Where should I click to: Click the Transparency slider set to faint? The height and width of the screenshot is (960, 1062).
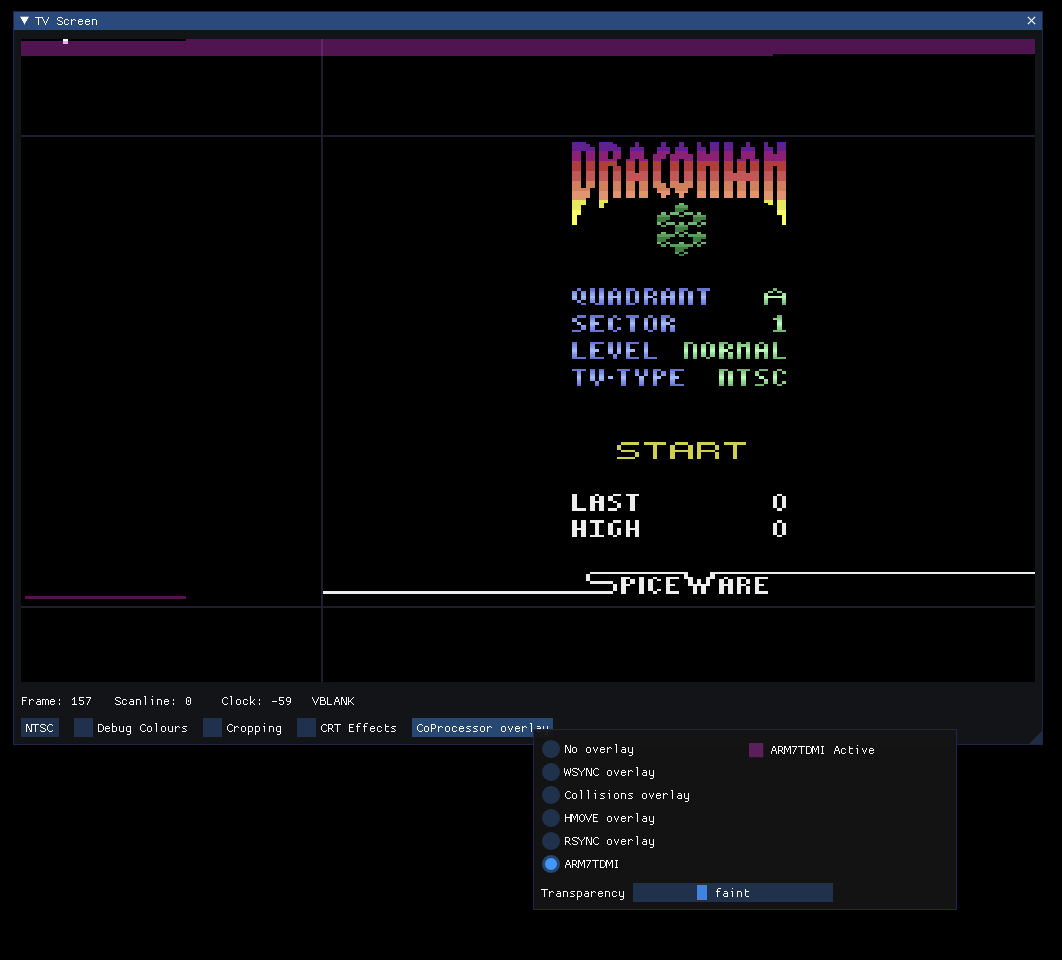point(732,893)
